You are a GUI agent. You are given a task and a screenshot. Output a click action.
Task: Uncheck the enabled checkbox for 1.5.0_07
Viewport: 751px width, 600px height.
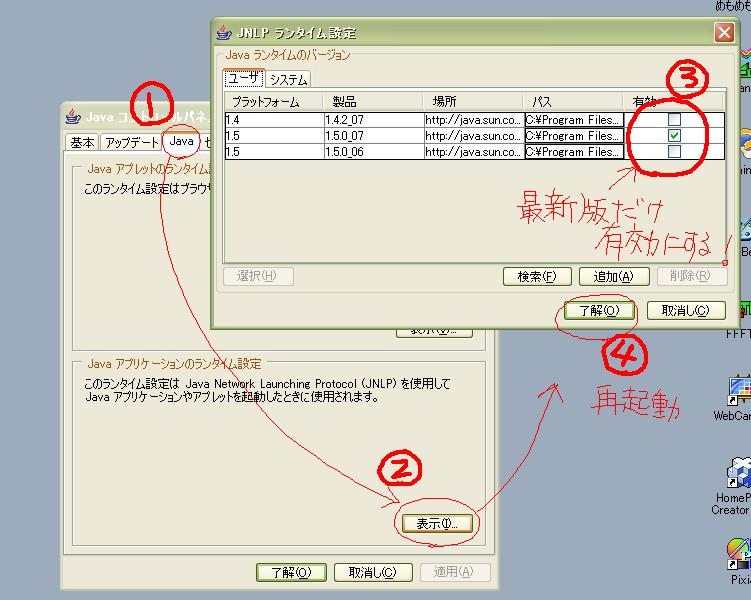tap(674, 135)
